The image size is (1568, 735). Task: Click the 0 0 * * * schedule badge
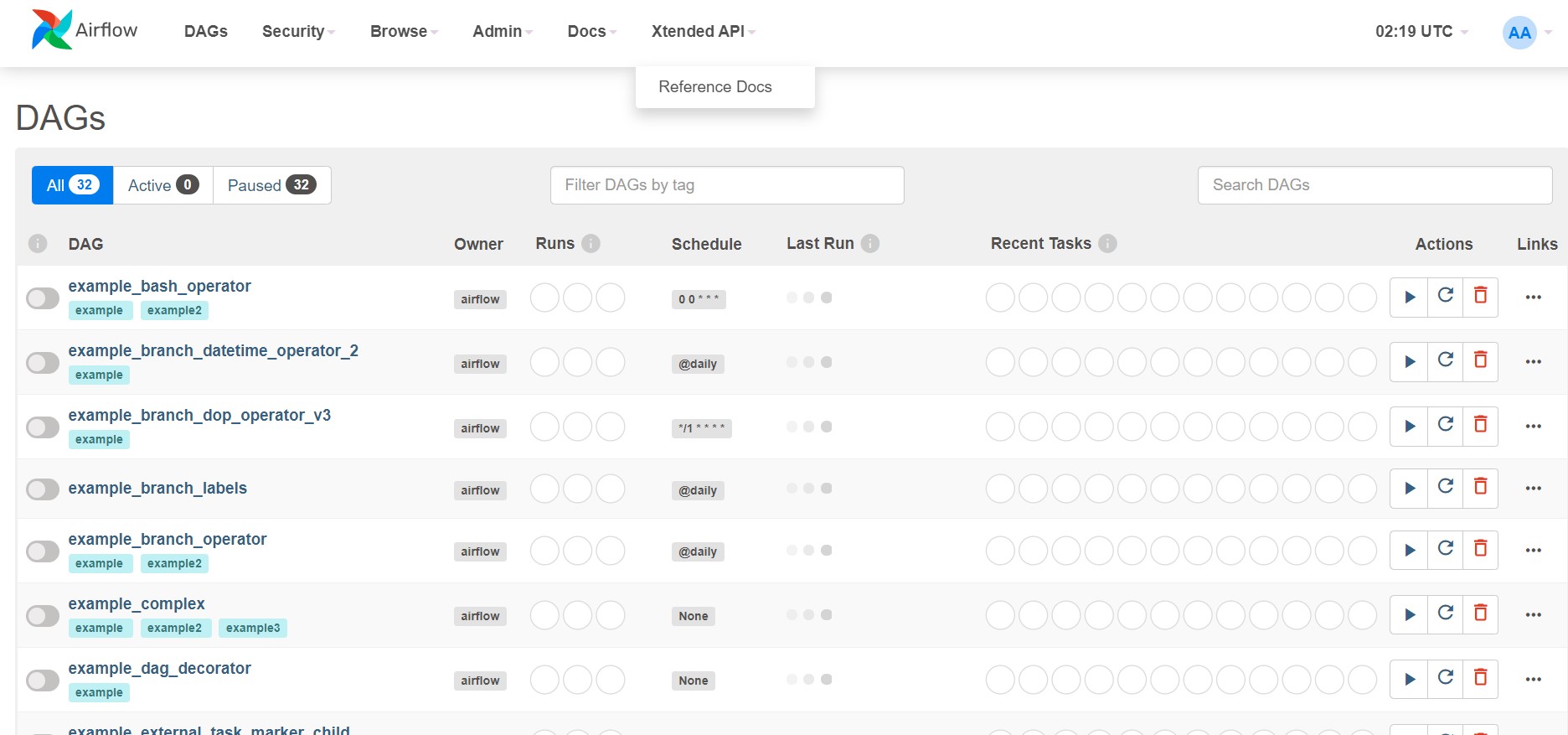pyautogui.click(x=699, y=299)
